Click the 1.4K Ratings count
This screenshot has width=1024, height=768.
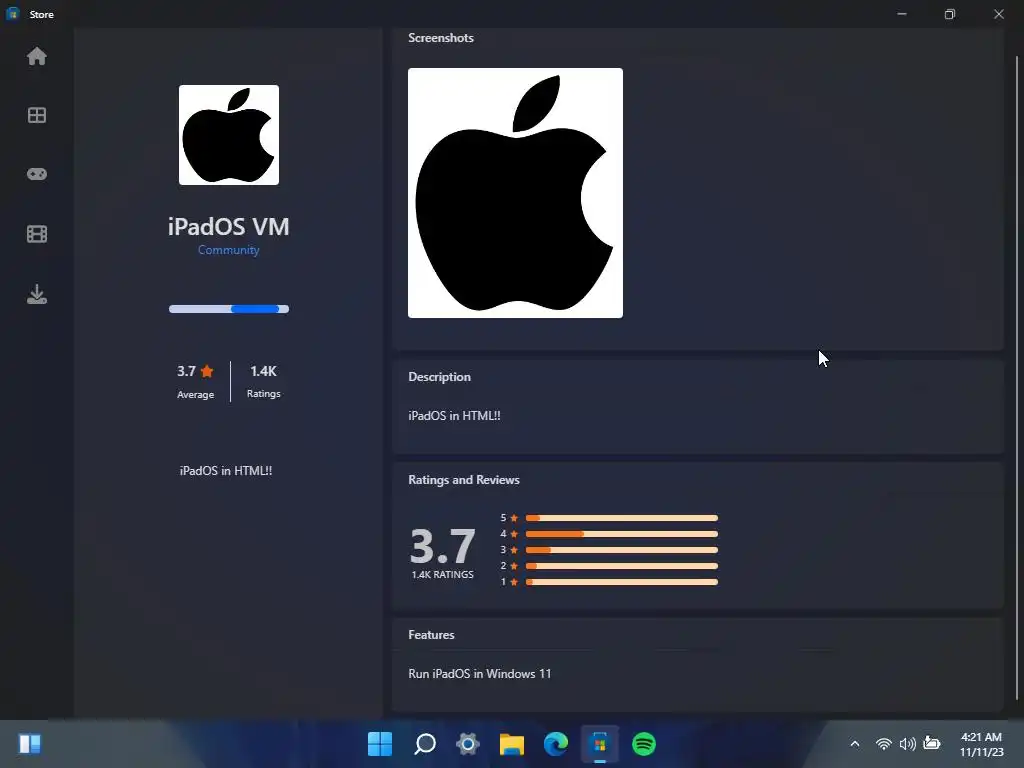tap(264, 381)
